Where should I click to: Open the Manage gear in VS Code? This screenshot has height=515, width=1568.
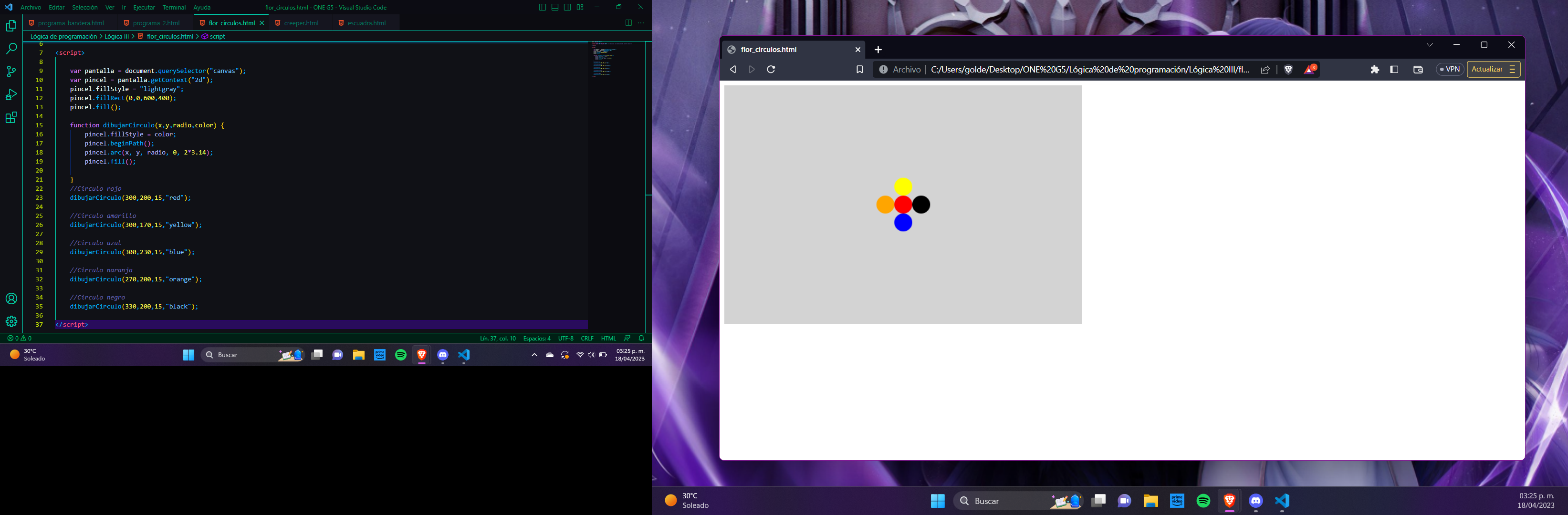pos(11,321)
